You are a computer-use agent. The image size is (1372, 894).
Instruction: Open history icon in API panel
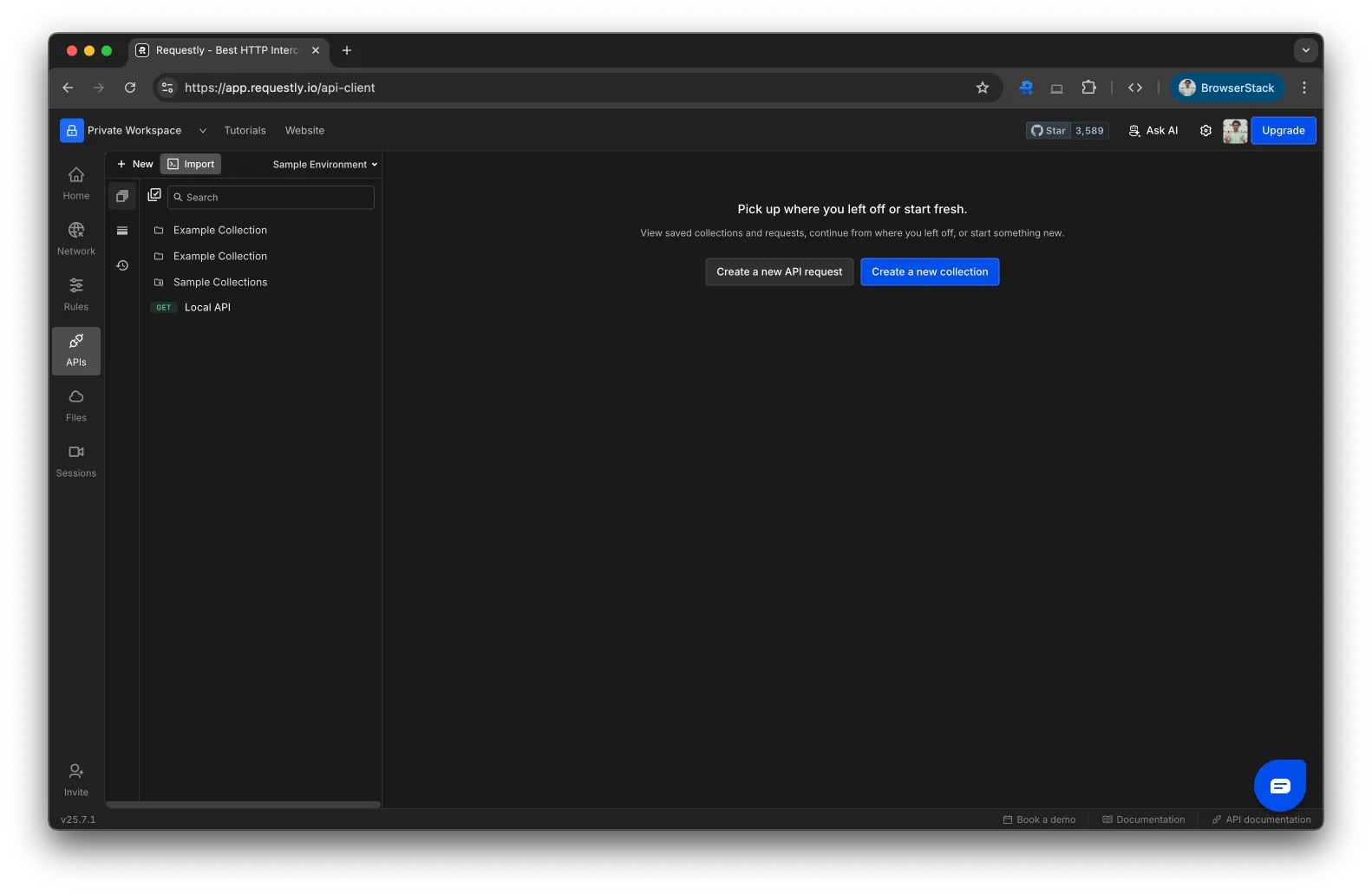point(122,265)
